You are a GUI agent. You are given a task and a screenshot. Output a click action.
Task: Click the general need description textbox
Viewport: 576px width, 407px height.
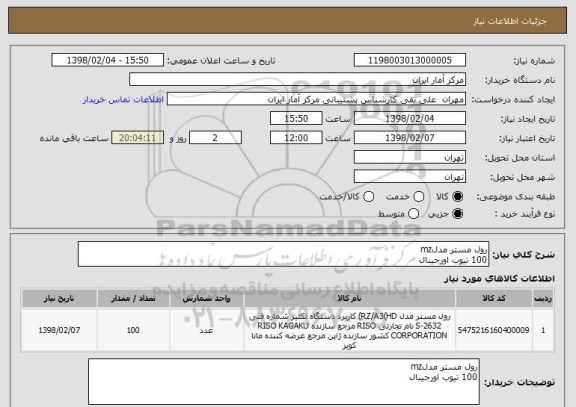(283, 254)
